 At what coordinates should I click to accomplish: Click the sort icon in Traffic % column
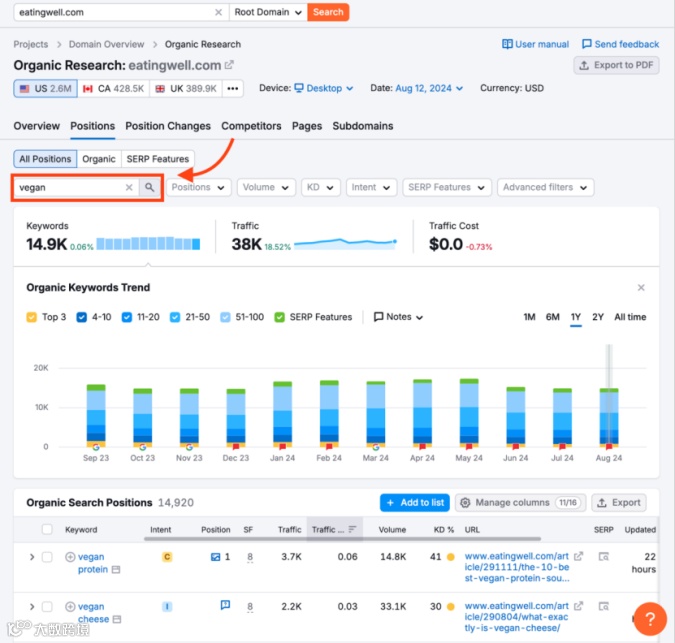(352, 529)
